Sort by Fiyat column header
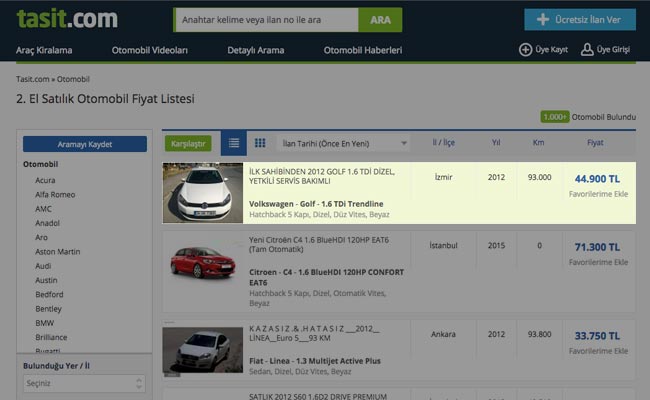The image size is (650, 400). [x=595, y=142]
